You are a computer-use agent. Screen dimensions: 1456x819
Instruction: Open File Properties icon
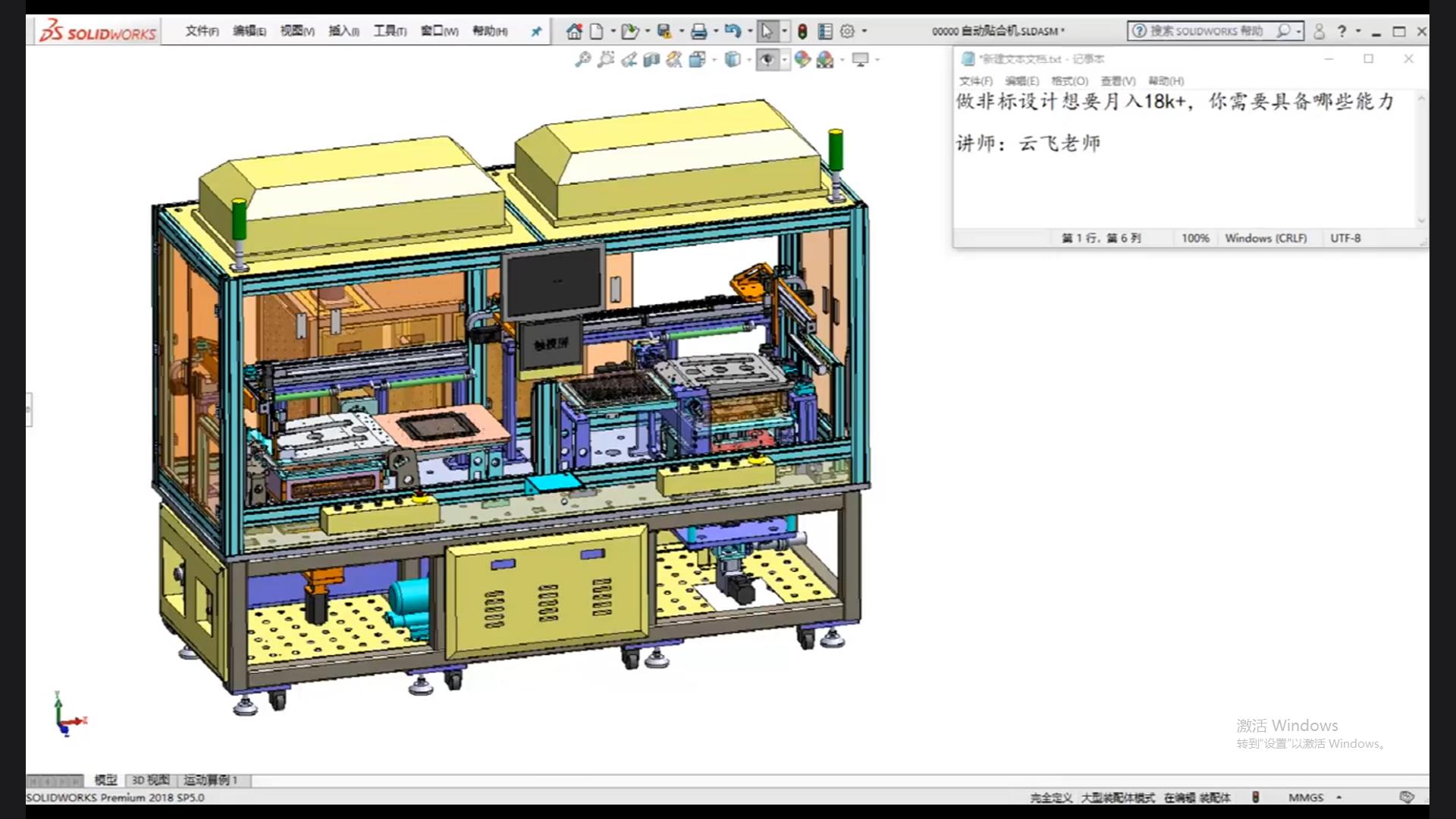(x=825, y=31)
